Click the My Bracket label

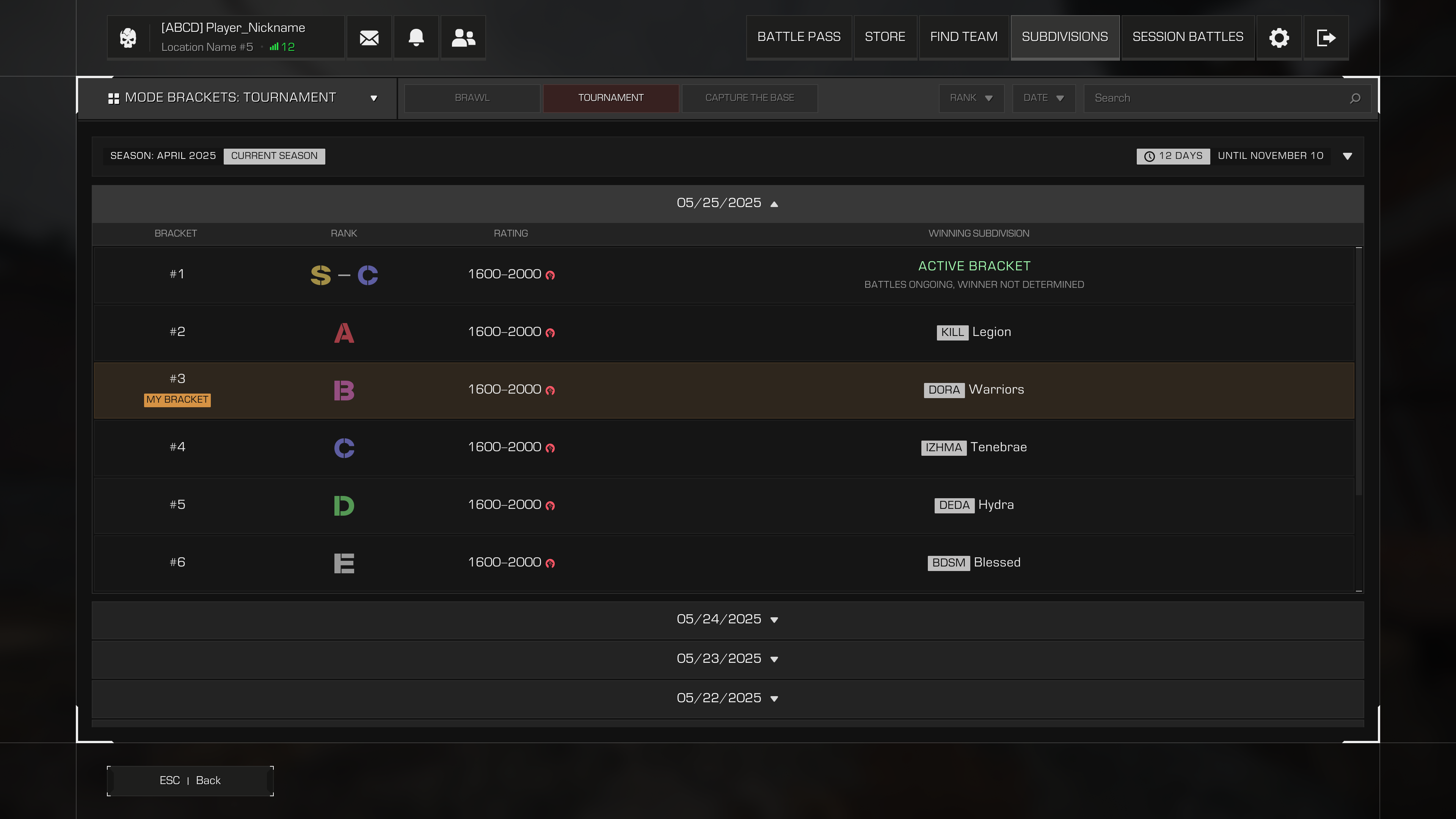[177, 400]
